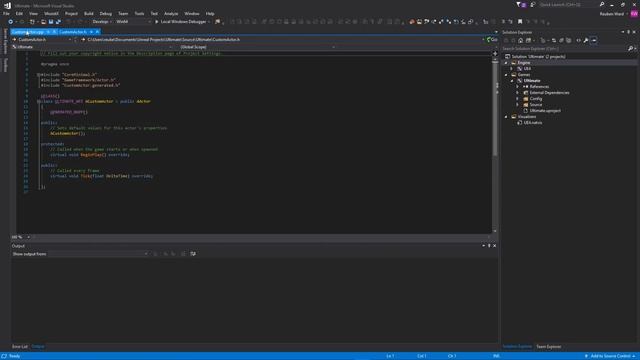The height and width of the screenshot is (360, 640).
Task: Close the Output panel
Action: coord(495,246)
